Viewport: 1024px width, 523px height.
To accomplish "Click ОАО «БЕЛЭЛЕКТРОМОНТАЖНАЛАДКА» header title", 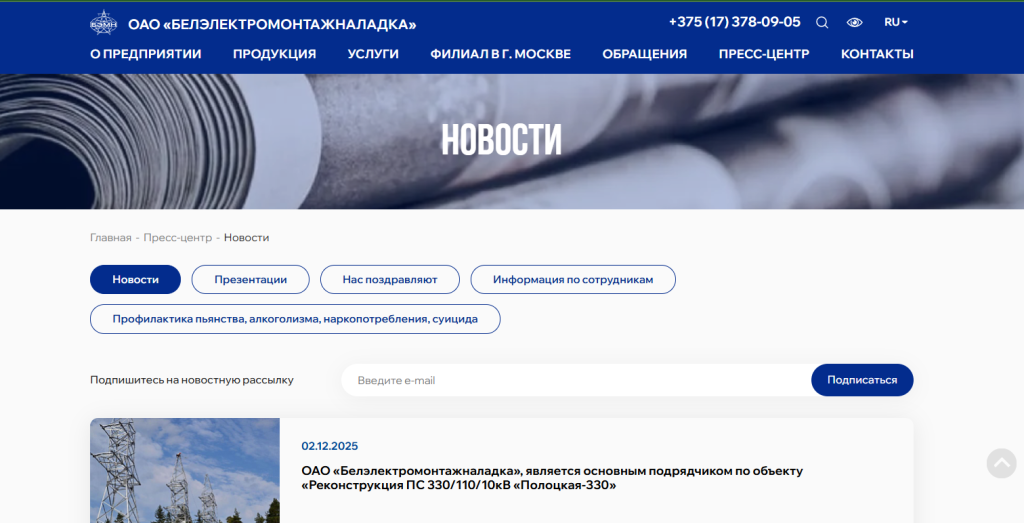I will (x=272, y=25).
